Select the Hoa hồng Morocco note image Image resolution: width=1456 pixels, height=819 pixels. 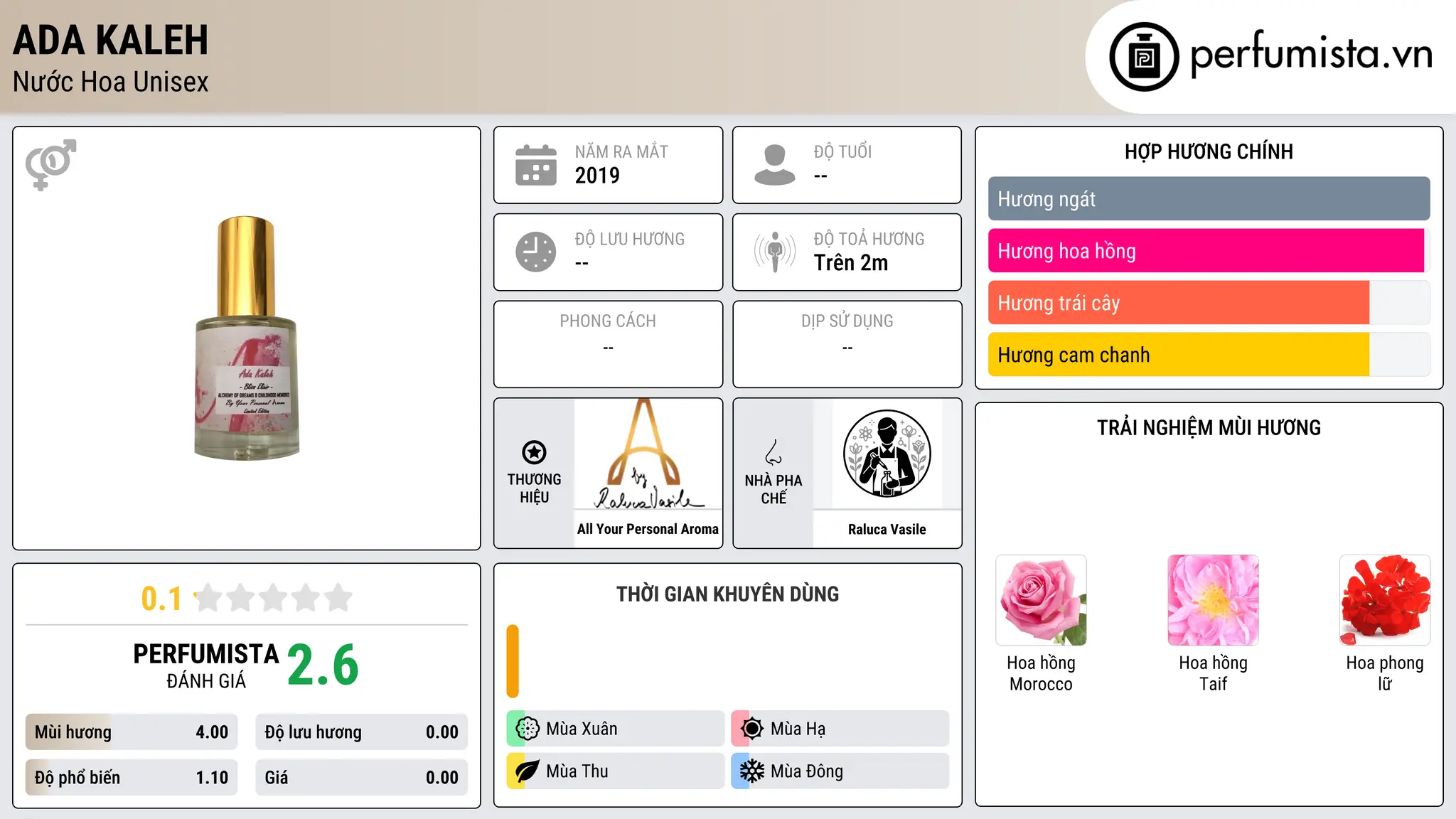(1041, 600)
